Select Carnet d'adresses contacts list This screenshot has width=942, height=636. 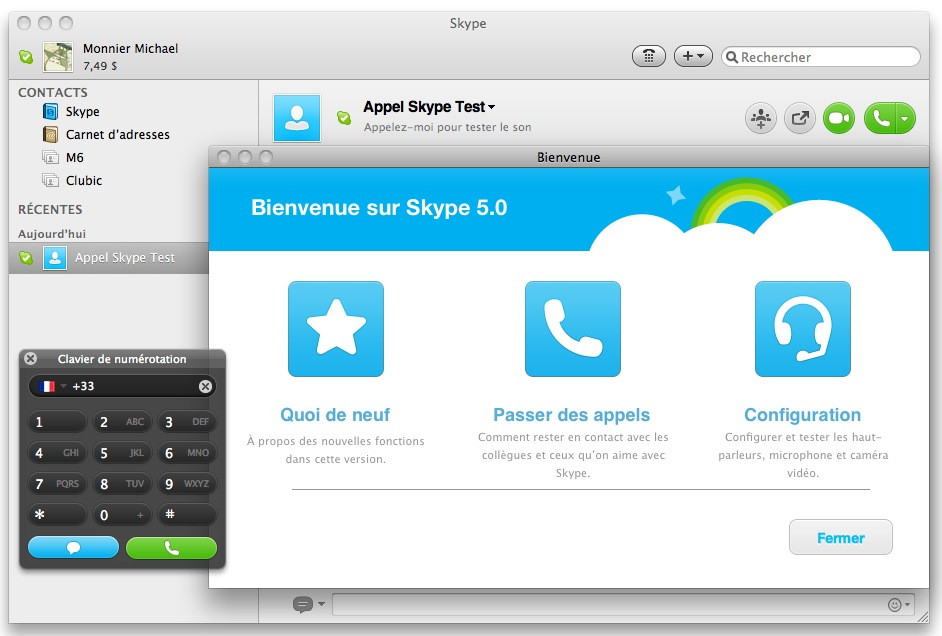pyautogui.click(x=106, y=135)
